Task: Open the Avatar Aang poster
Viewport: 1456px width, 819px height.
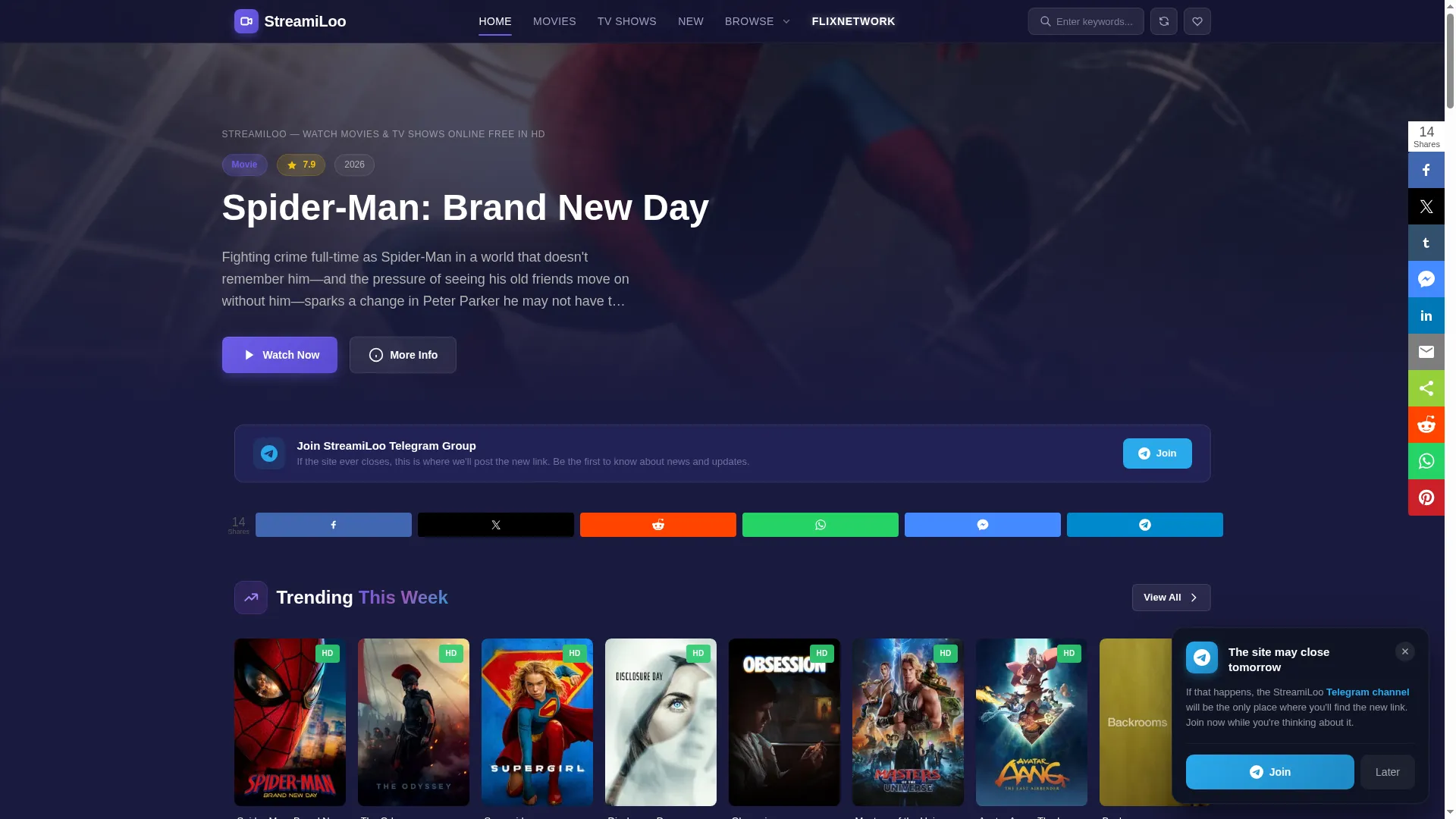Action: 1031,722
